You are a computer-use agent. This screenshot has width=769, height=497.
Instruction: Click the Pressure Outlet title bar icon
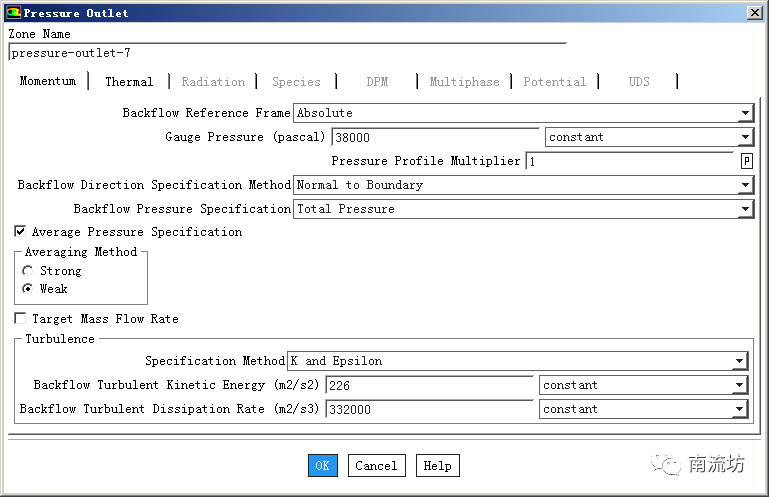pos(12,13)
